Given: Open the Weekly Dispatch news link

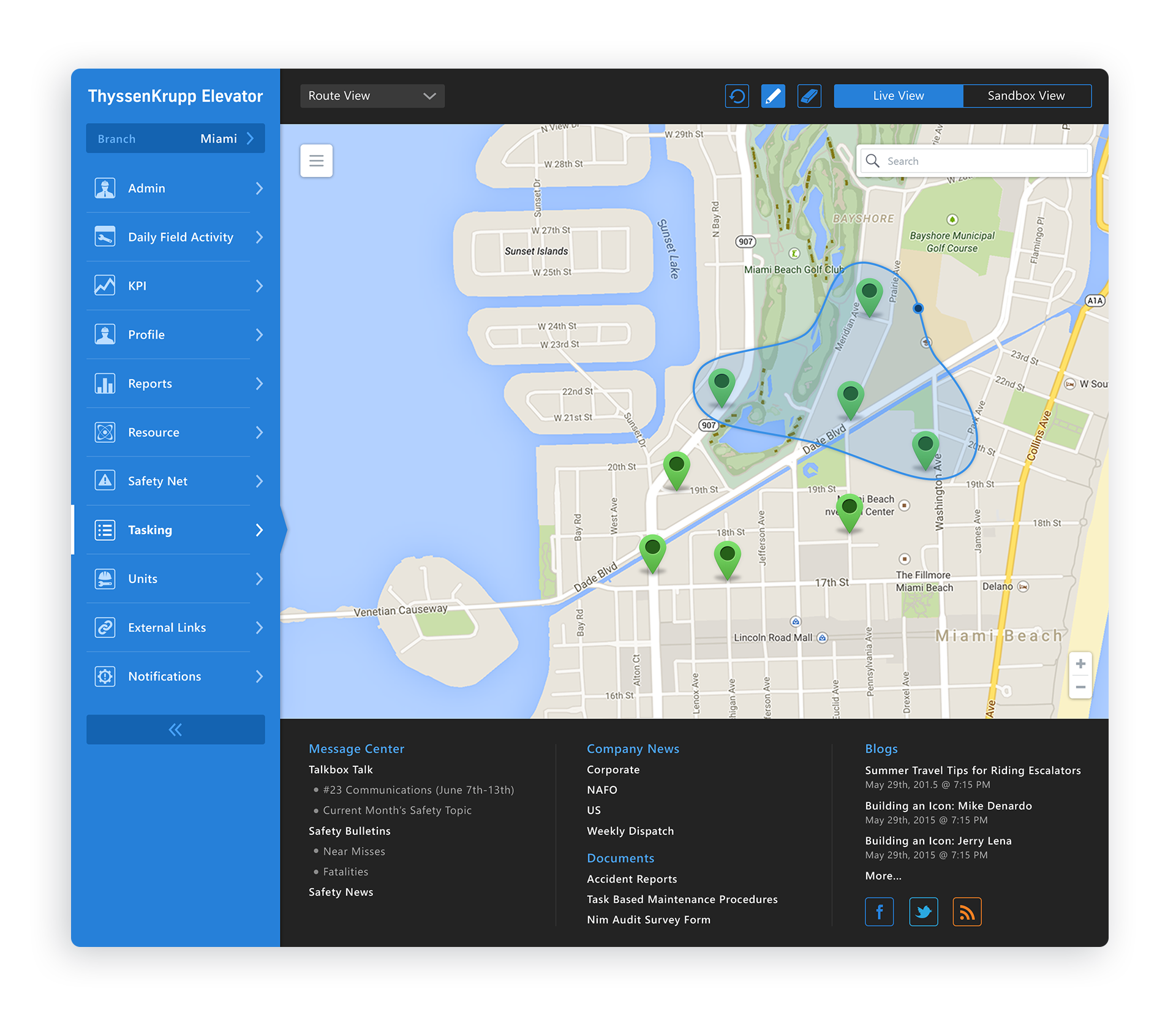Looking at the screenshot, I should (630, 831).
